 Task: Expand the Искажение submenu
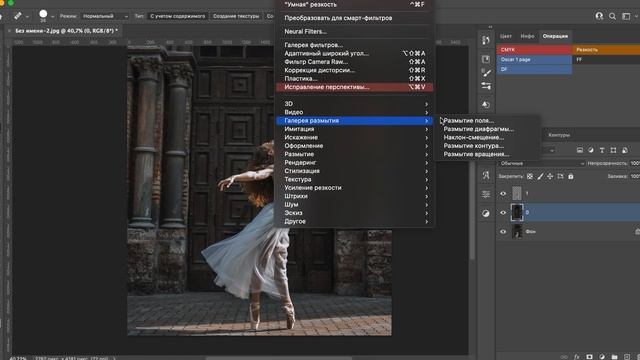tap(354, 138)
